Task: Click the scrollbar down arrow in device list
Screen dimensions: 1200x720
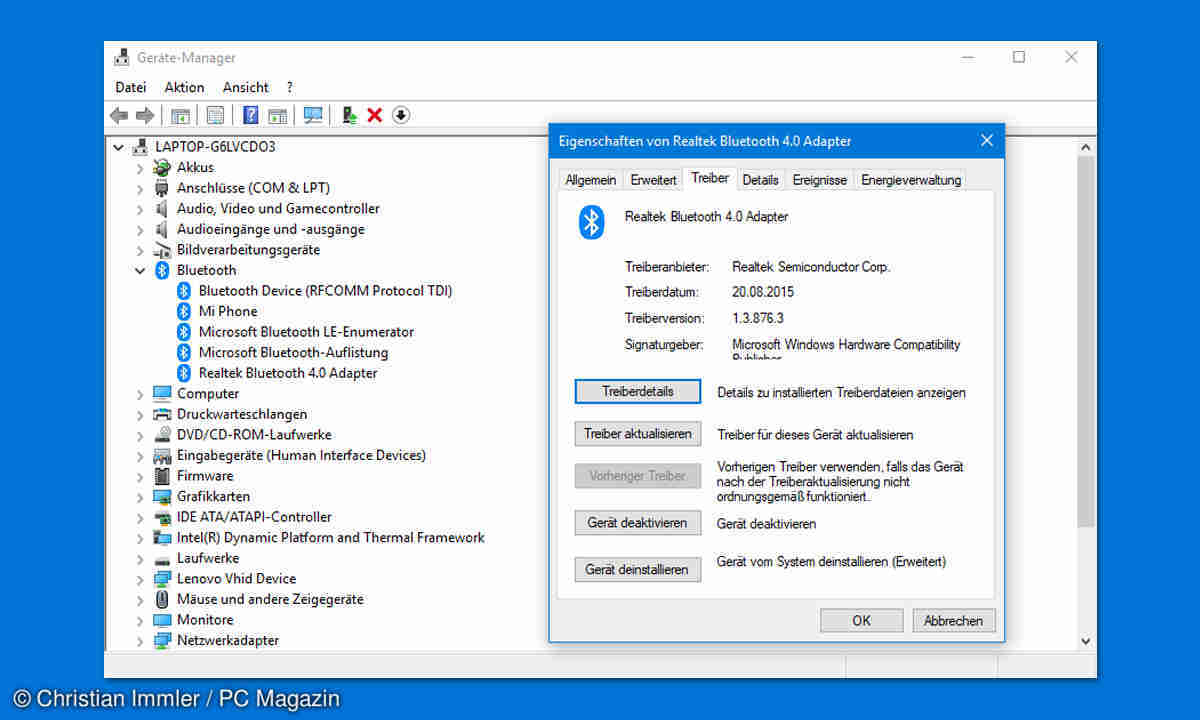Action: pyautogui.click(x=1086, y=641)
